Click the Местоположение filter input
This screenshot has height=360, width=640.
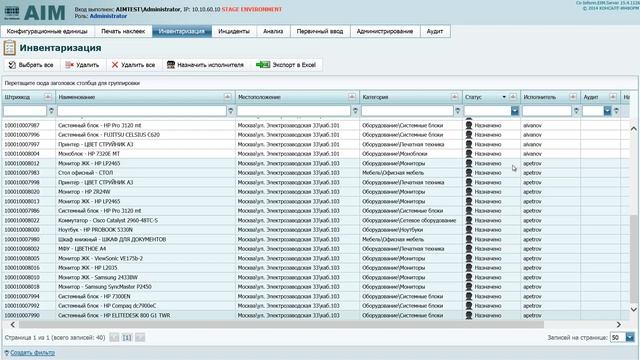[294, 111]
